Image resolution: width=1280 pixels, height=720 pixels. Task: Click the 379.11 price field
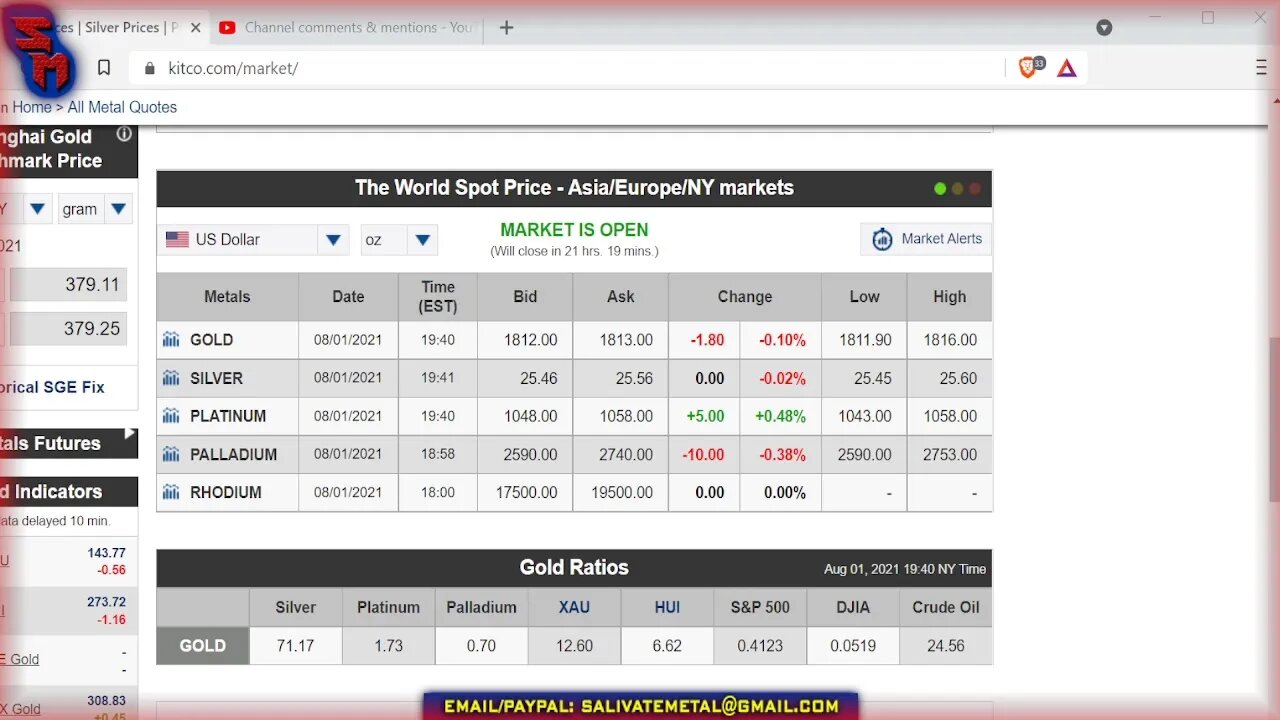pos(68,285)
